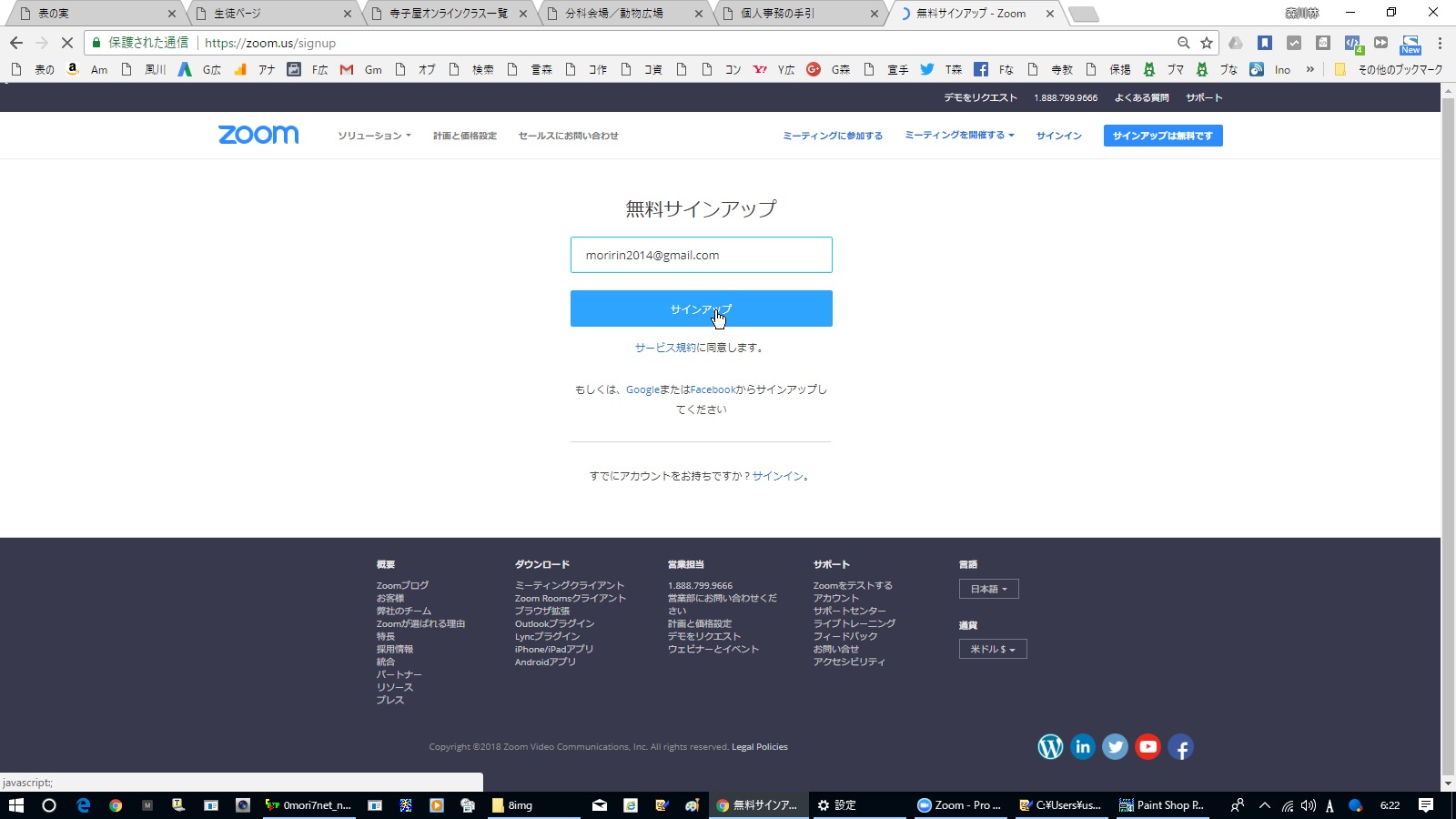Show hidden bookmarks with the chevron
The image size is (1456, 819).
1310,69
